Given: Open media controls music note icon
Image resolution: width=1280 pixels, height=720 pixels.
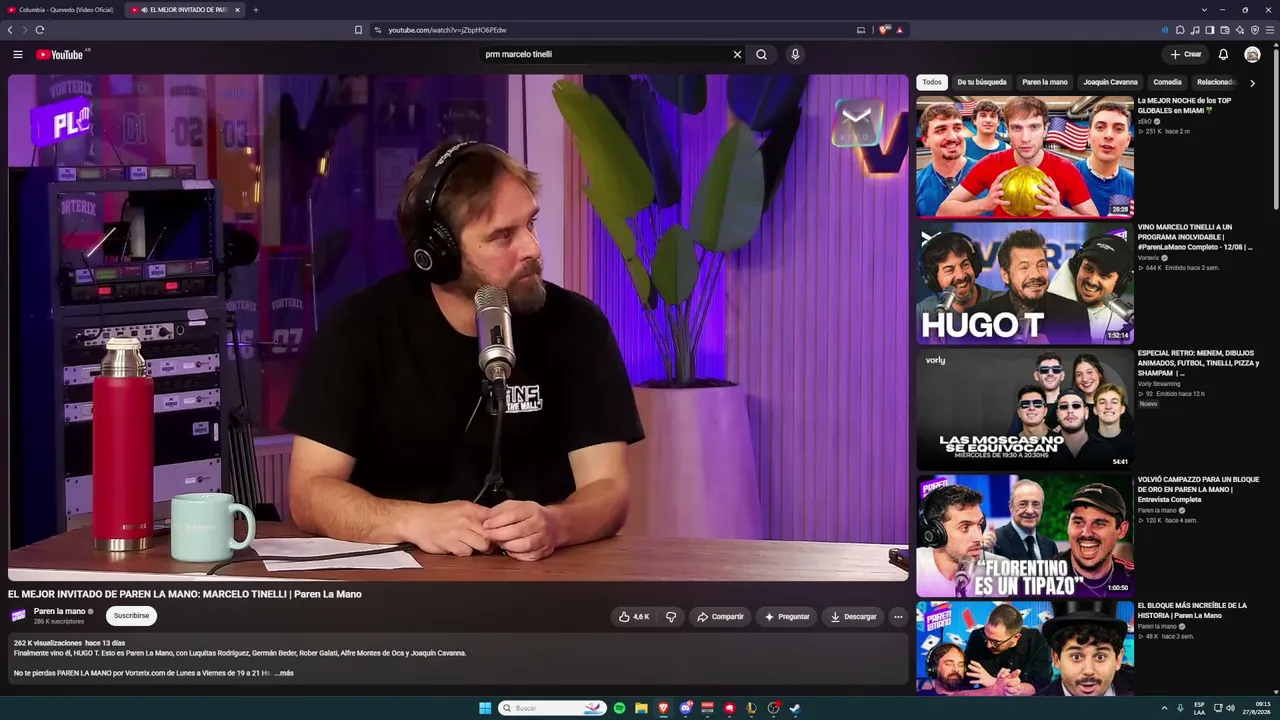Looking at the screenshot, I should coord(1195,30).
